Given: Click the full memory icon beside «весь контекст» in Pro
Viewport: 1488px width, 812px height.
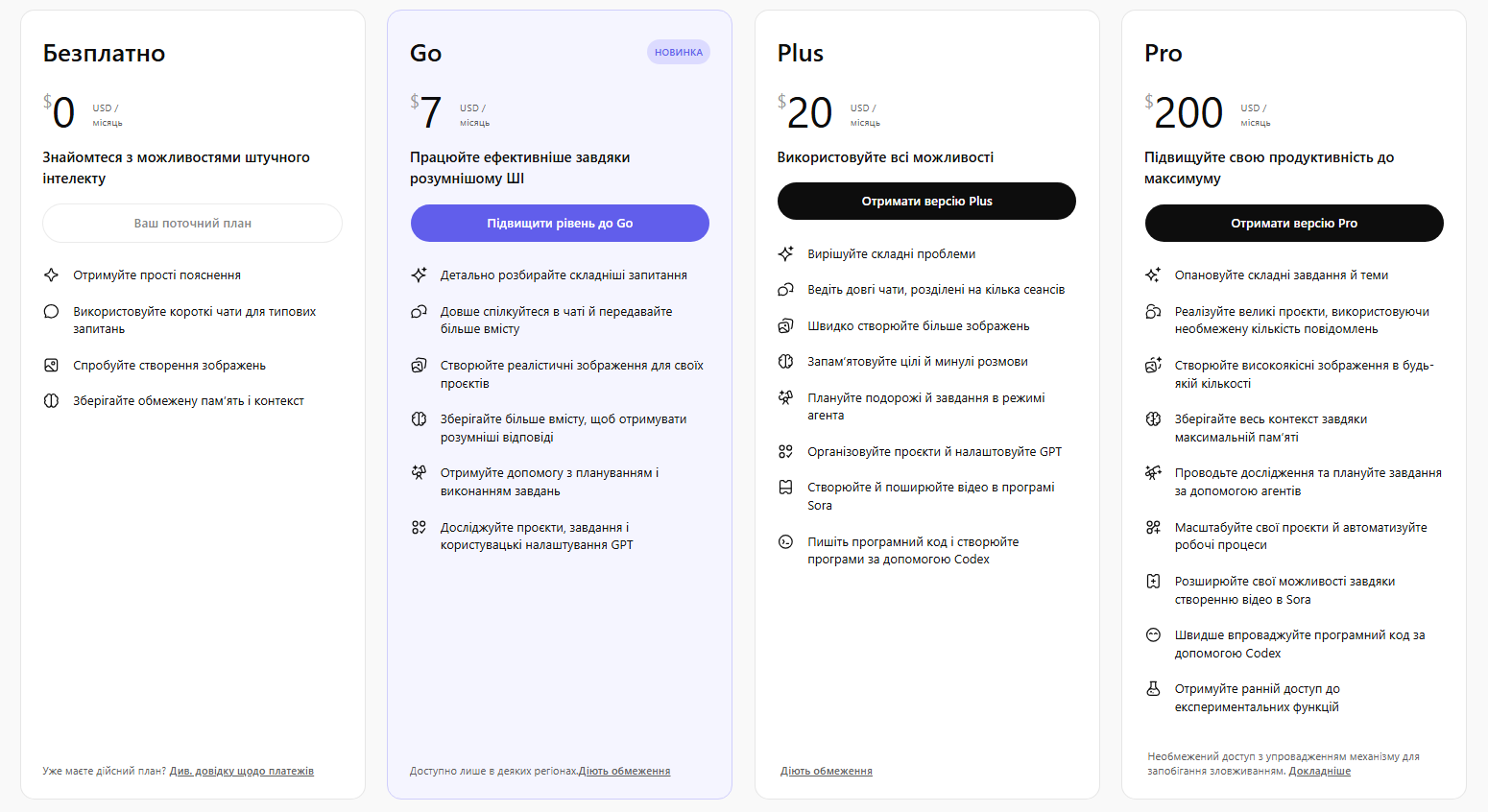Looking at the screenshot, I should coord(1153,419).
